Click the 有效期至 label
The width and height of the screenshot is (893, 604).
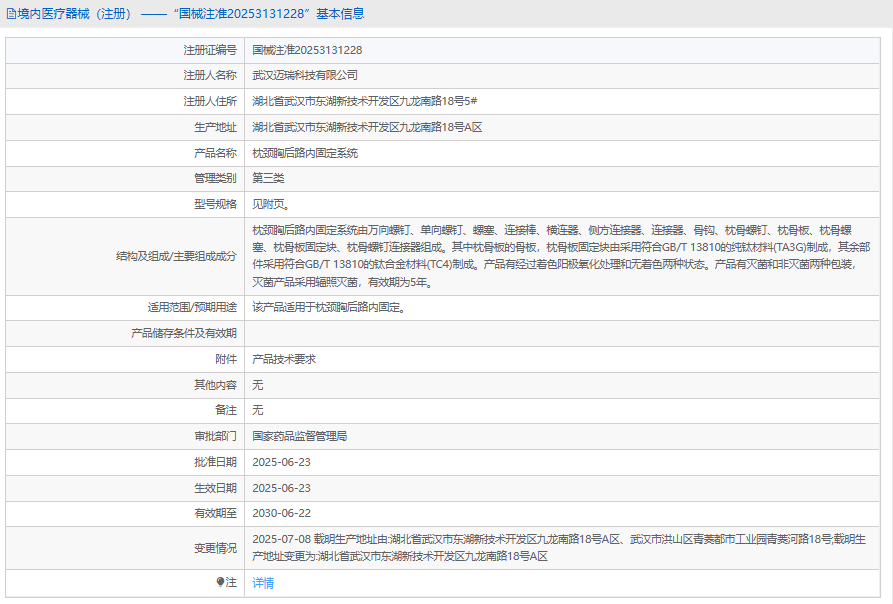pyautogui.click(x=215, y=513)
